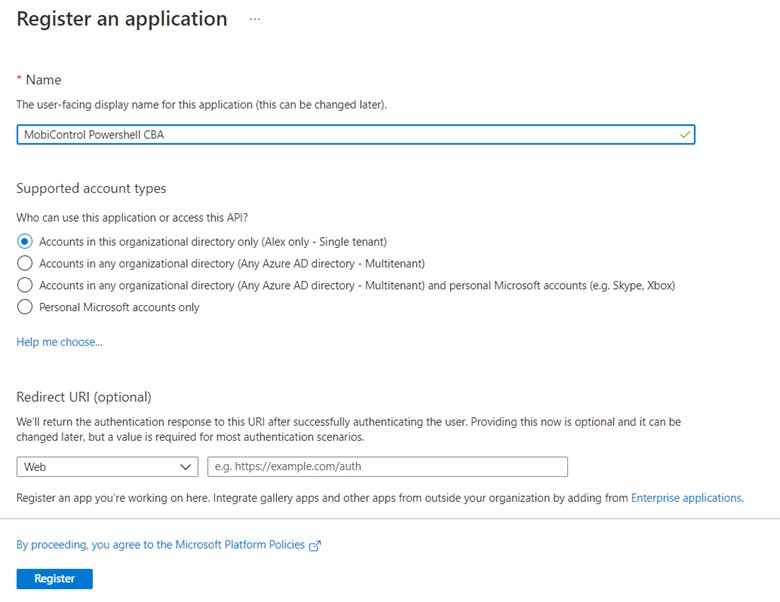Click the external link icon after Platform Policies
The height and width of the screenshot is (602, 780).
(315, 546)
